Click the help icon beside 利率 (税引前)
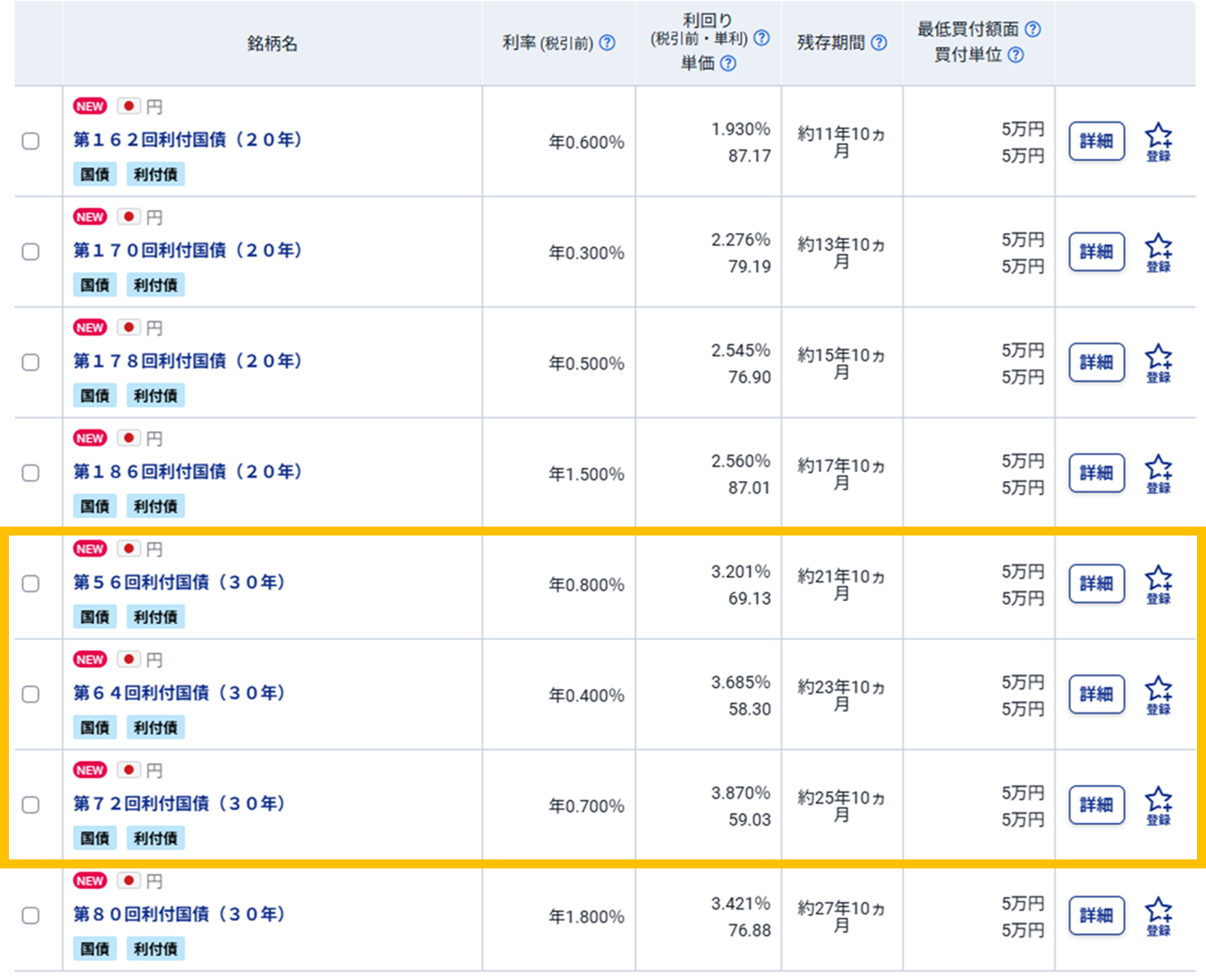 point(607,43)
